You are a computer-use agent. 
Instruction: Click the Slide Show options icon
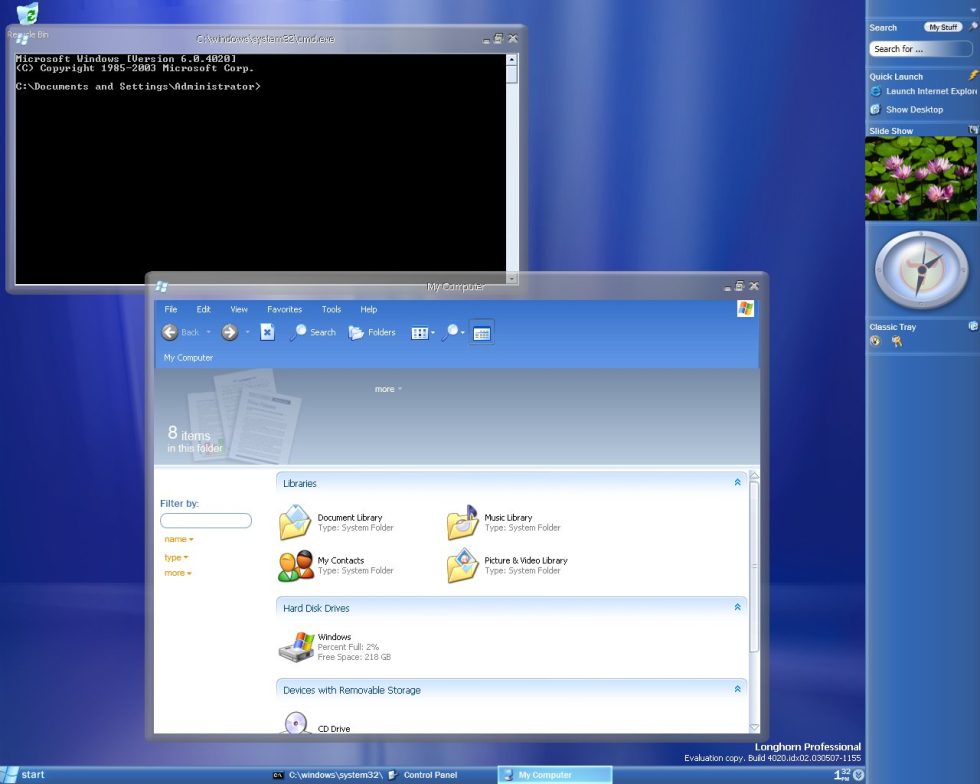973,129
